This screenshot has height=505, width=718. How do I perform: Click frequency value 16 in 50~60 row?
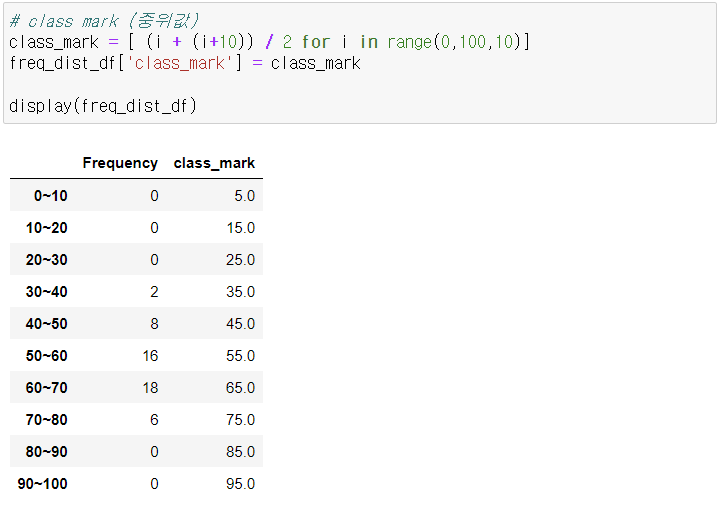point(151,356)
